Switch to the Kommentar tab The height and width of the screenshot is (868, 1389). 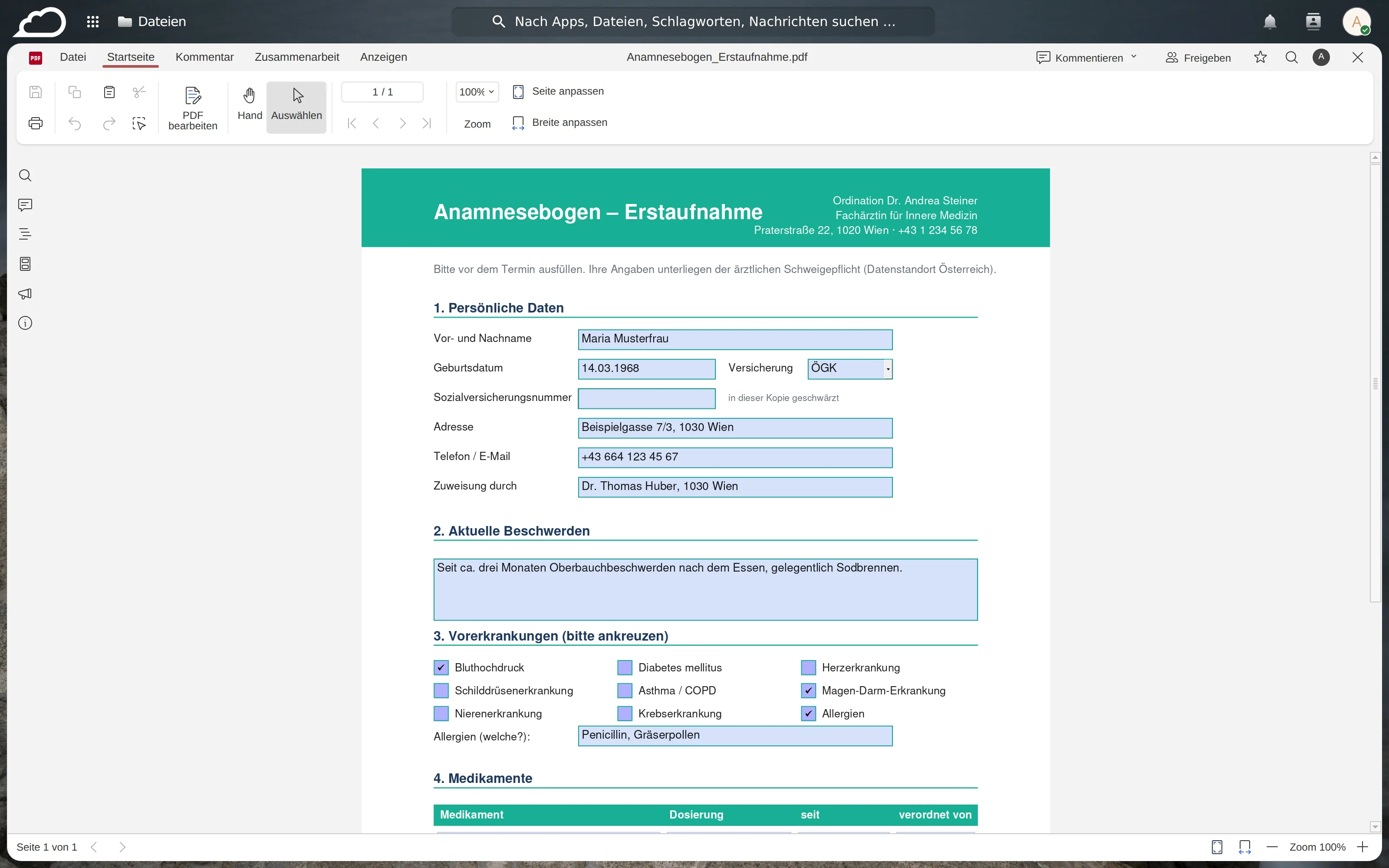pos(204,57)
